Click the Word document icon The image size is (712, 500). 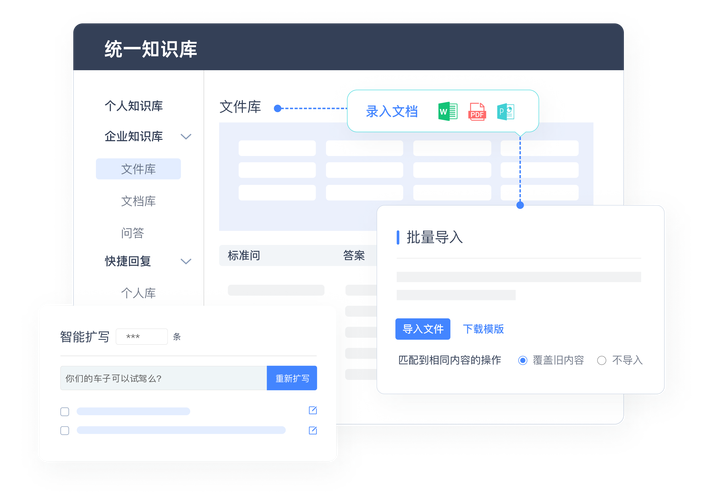448,111
